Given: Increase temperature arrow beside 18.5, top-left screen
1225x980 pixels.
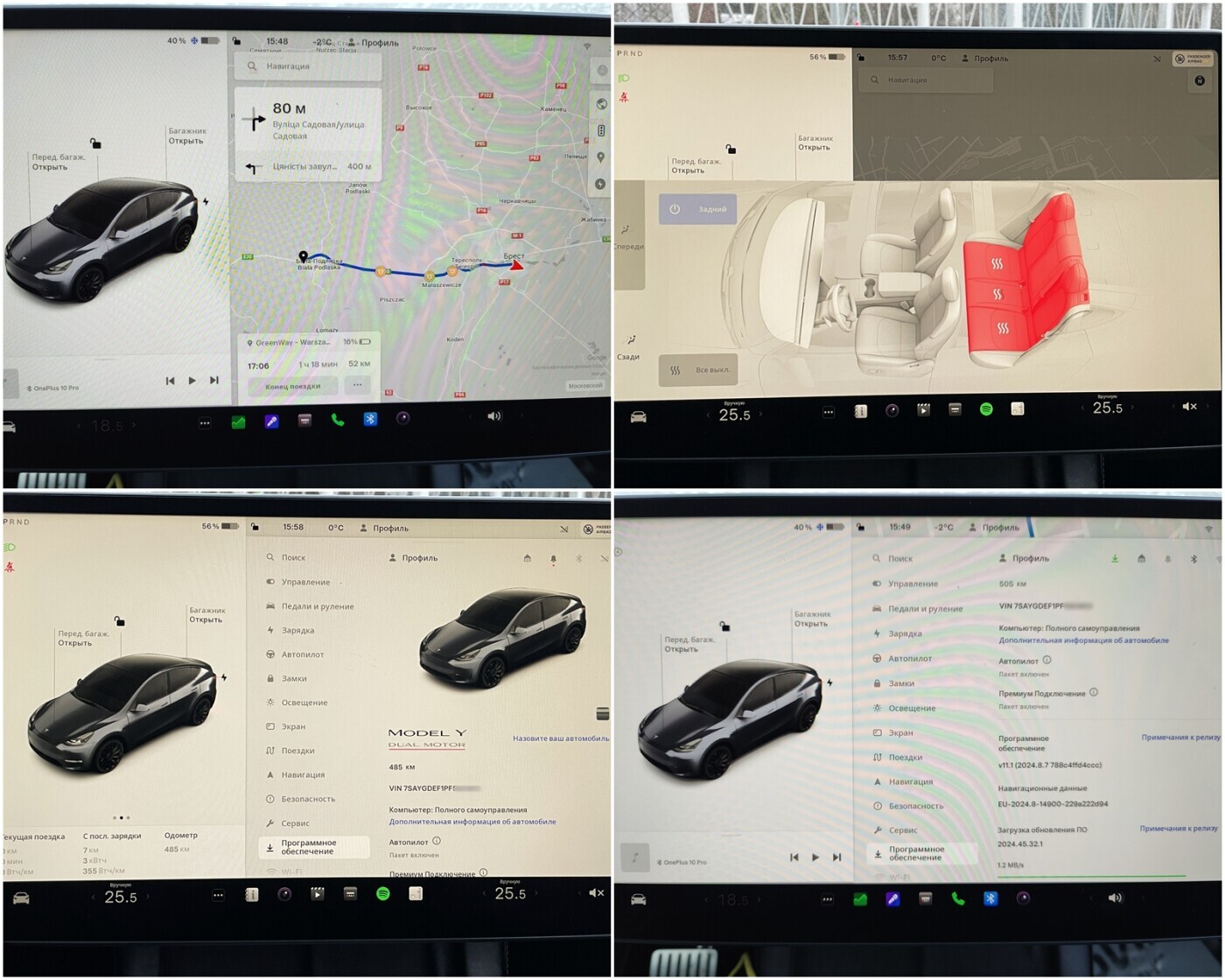Looking at the screenshot, I should 134,426.
